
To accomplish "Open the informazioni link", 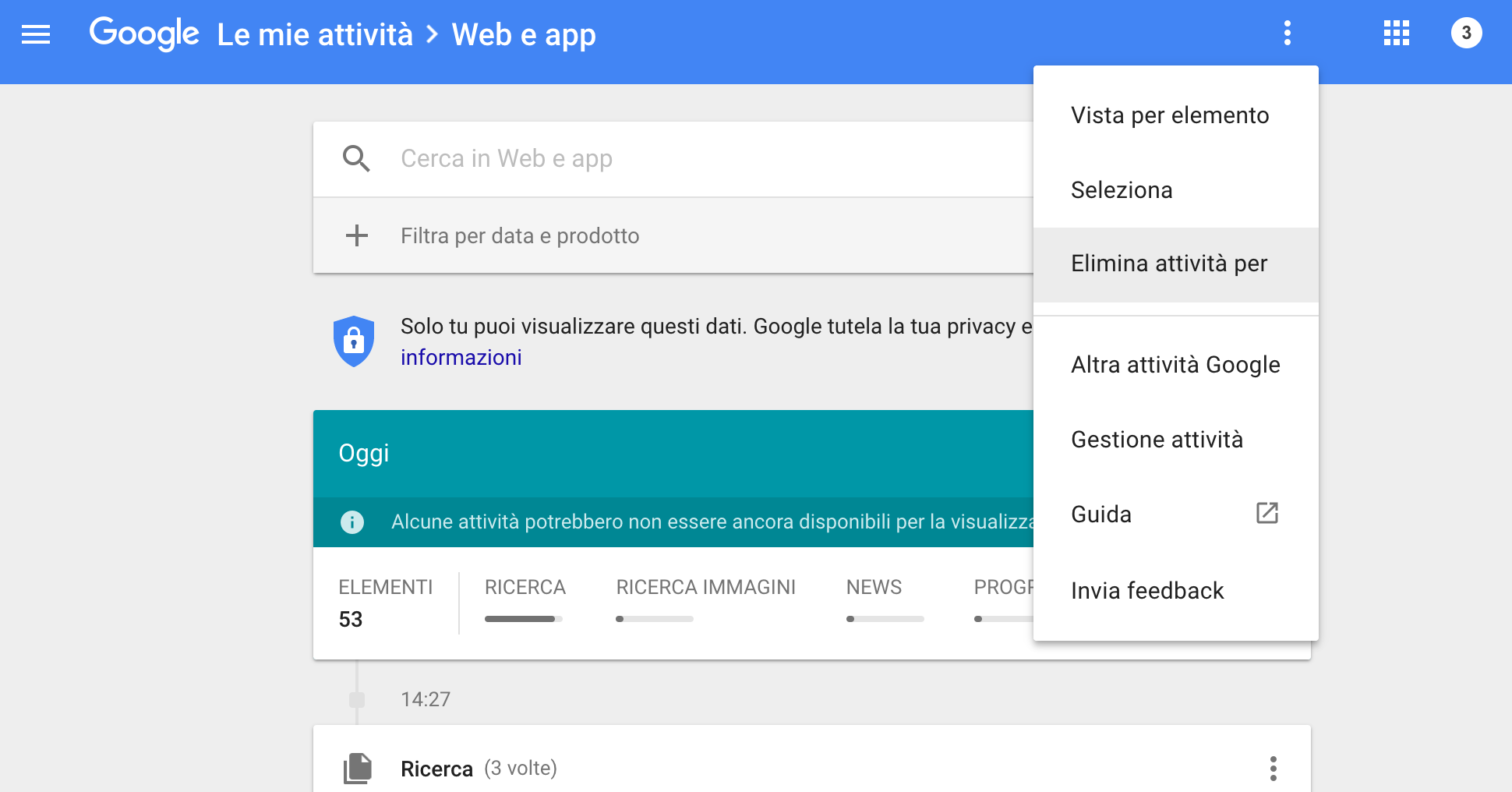I will click(x=461, y=357).
